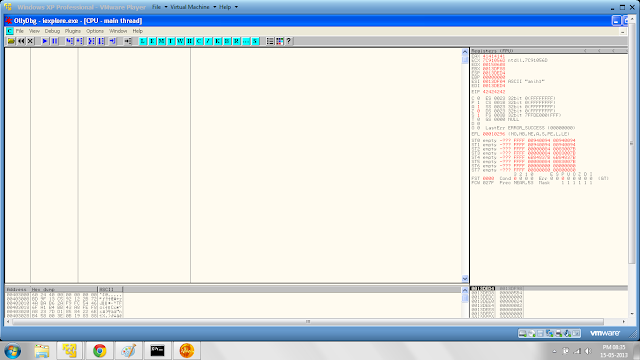Click the Step over toolbar icon
This screenshot has height=360, width=640.
pos(79,41)
